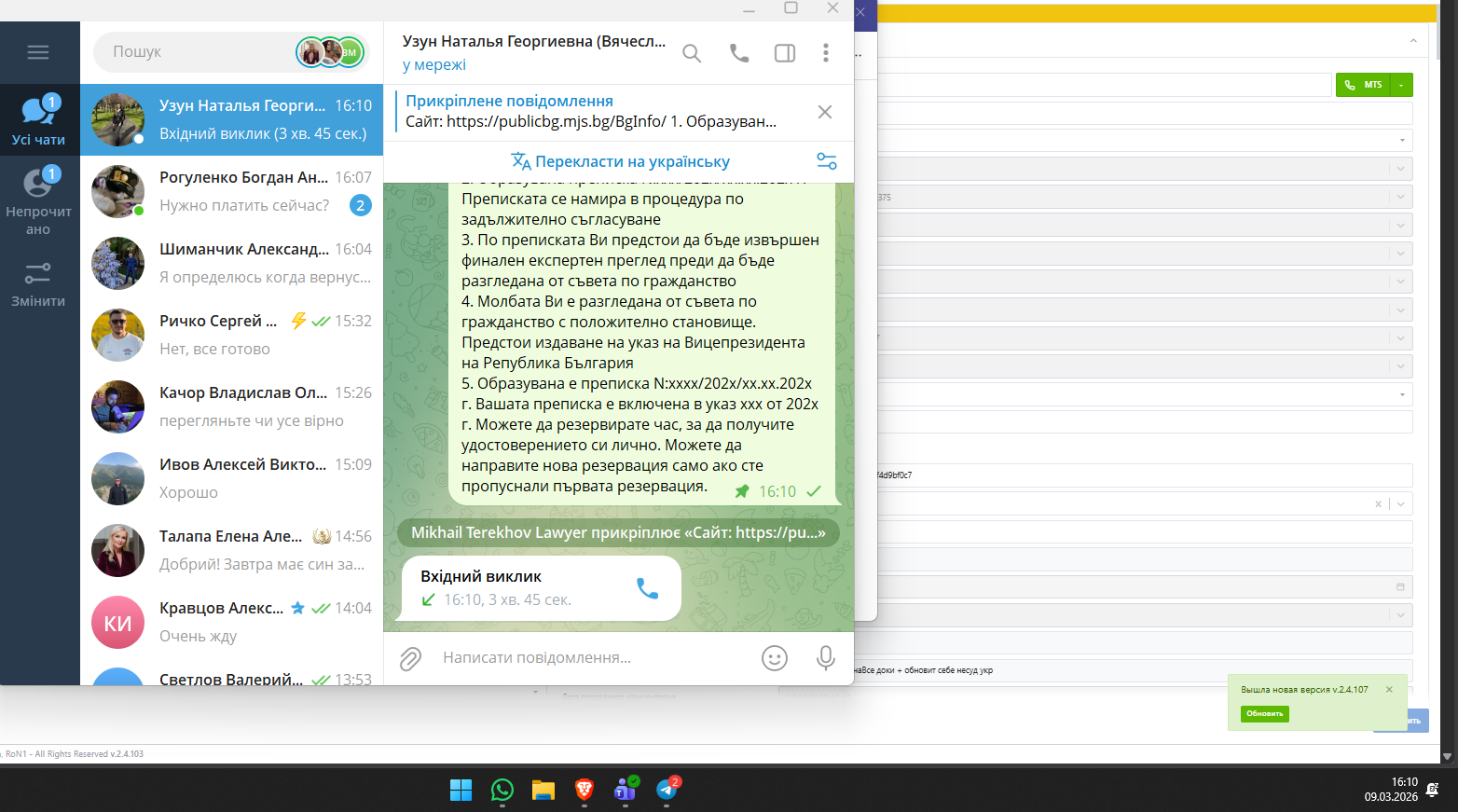Image resolution: width=1458 pixels, height=812 pixels.
Task: Open Brave browser from the taskbar
Action: (x=585, y=790)
